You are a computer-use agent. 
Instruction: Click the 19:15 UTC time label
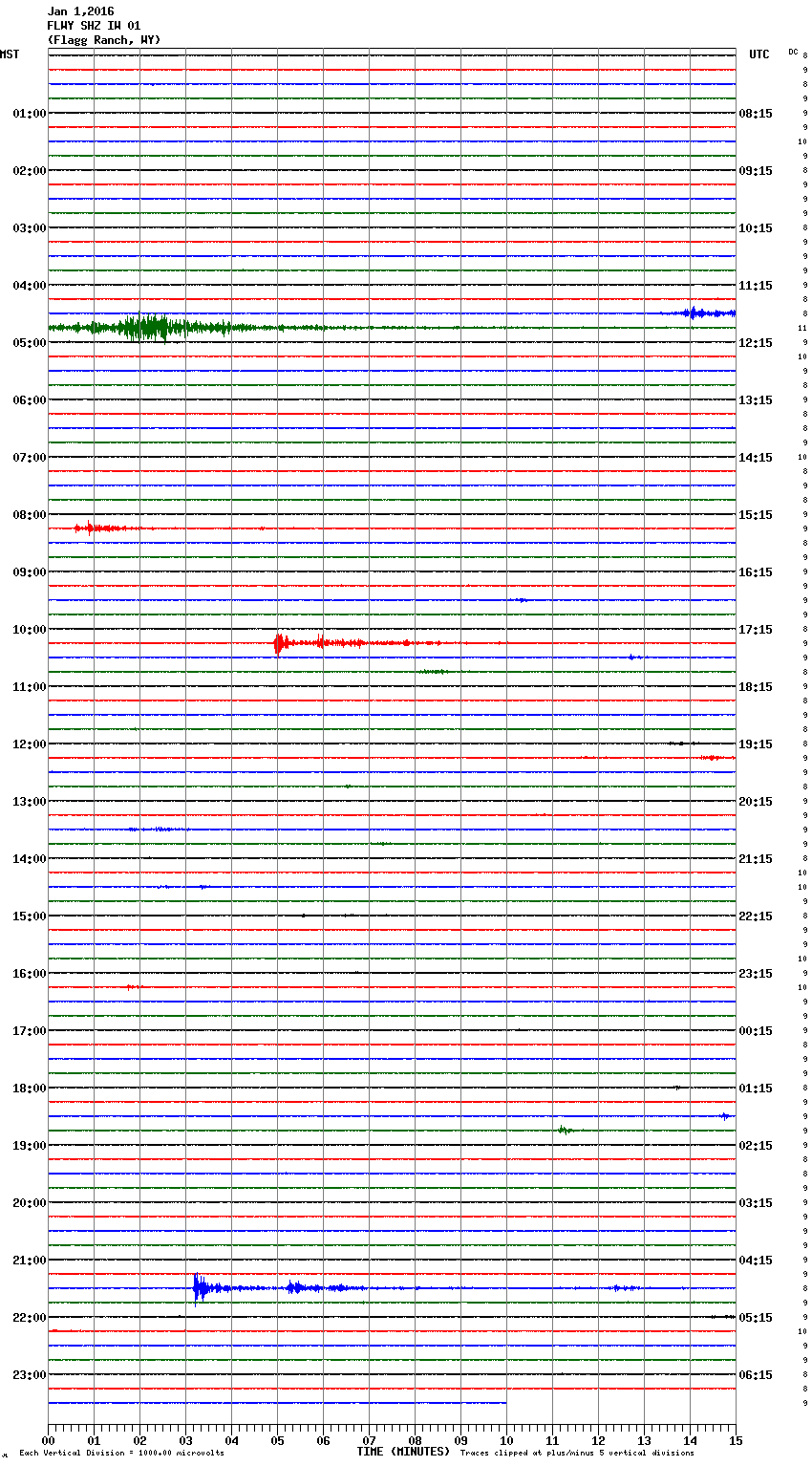(756, 744)
